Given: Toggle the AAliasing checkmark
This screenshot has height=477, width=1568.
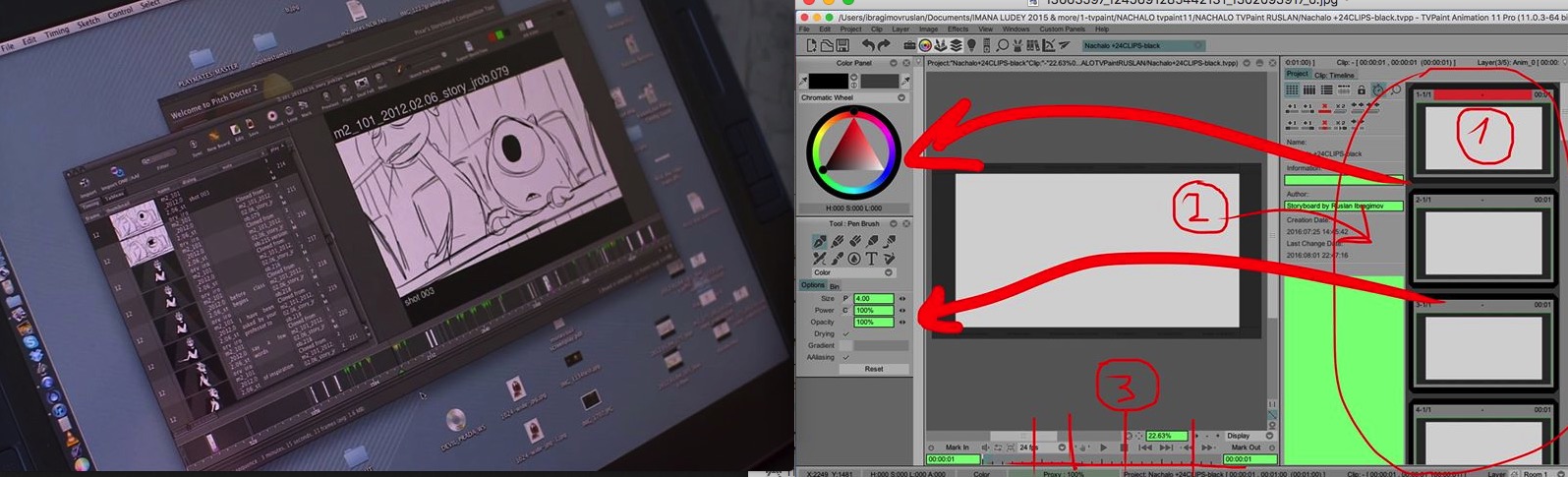Looking at the screenshot, I should pos(845,357).
